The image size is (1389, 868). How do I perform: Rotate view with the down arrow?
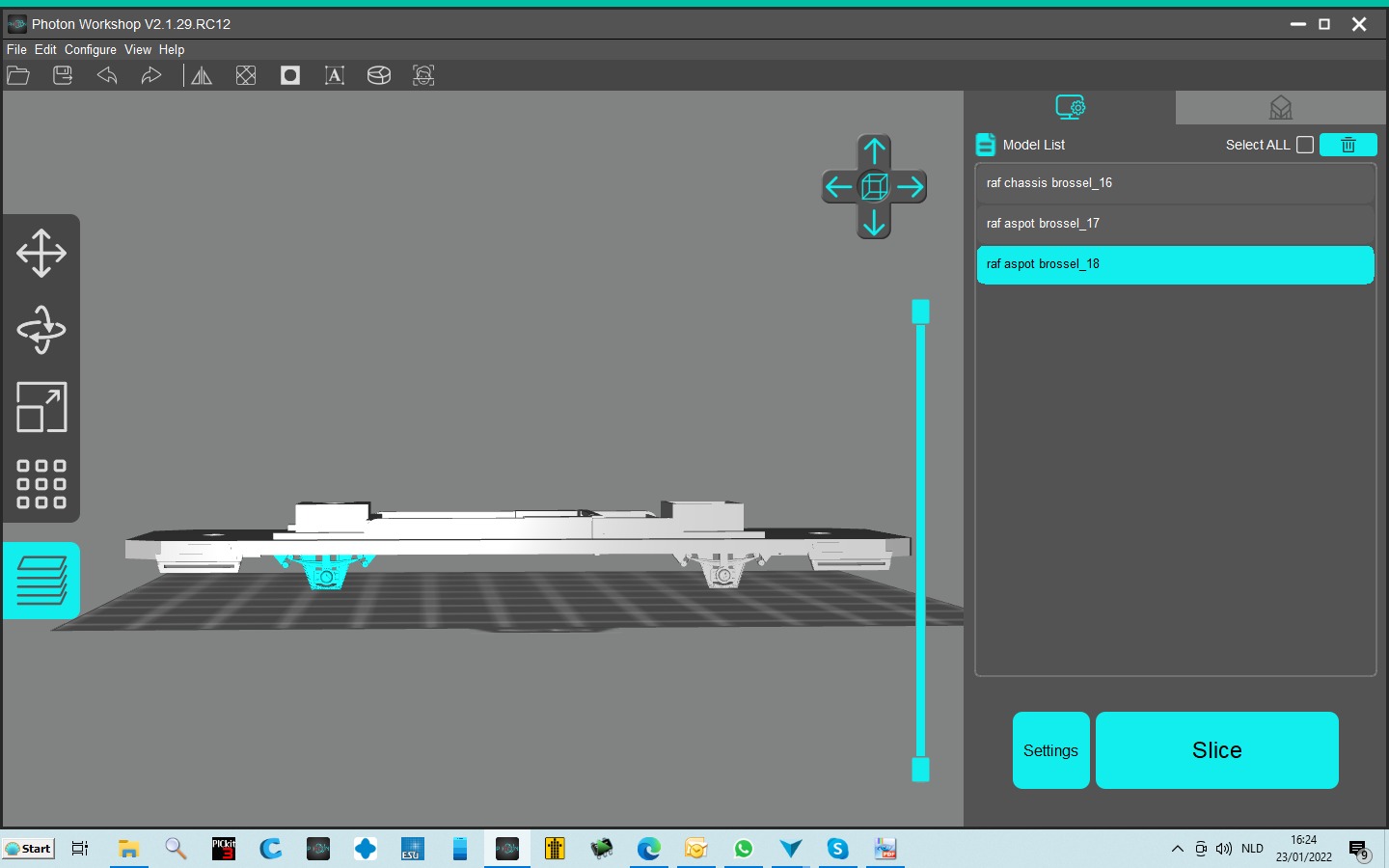(x=874, y=223)
